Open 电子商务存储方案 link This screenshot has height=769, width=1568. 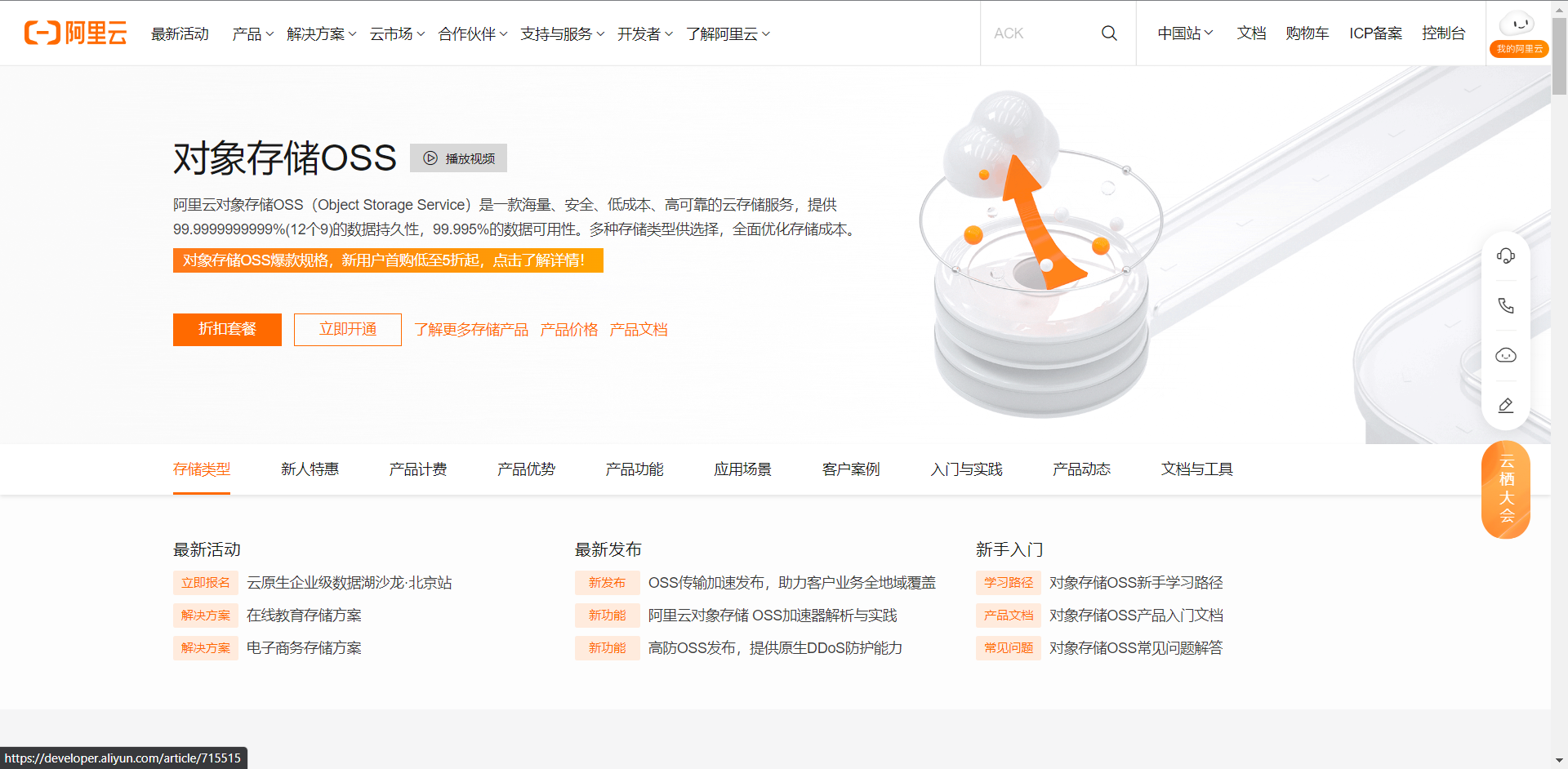pyautogui.click(x=304, y=648)
